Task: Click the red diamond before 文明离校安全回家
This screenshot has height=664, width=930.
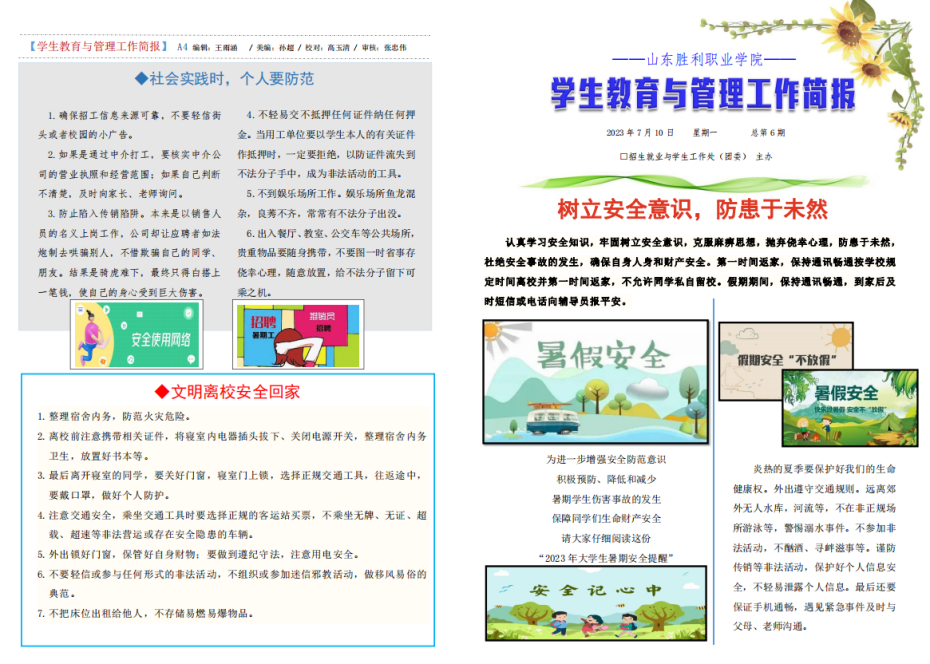Action: [161, 391]
